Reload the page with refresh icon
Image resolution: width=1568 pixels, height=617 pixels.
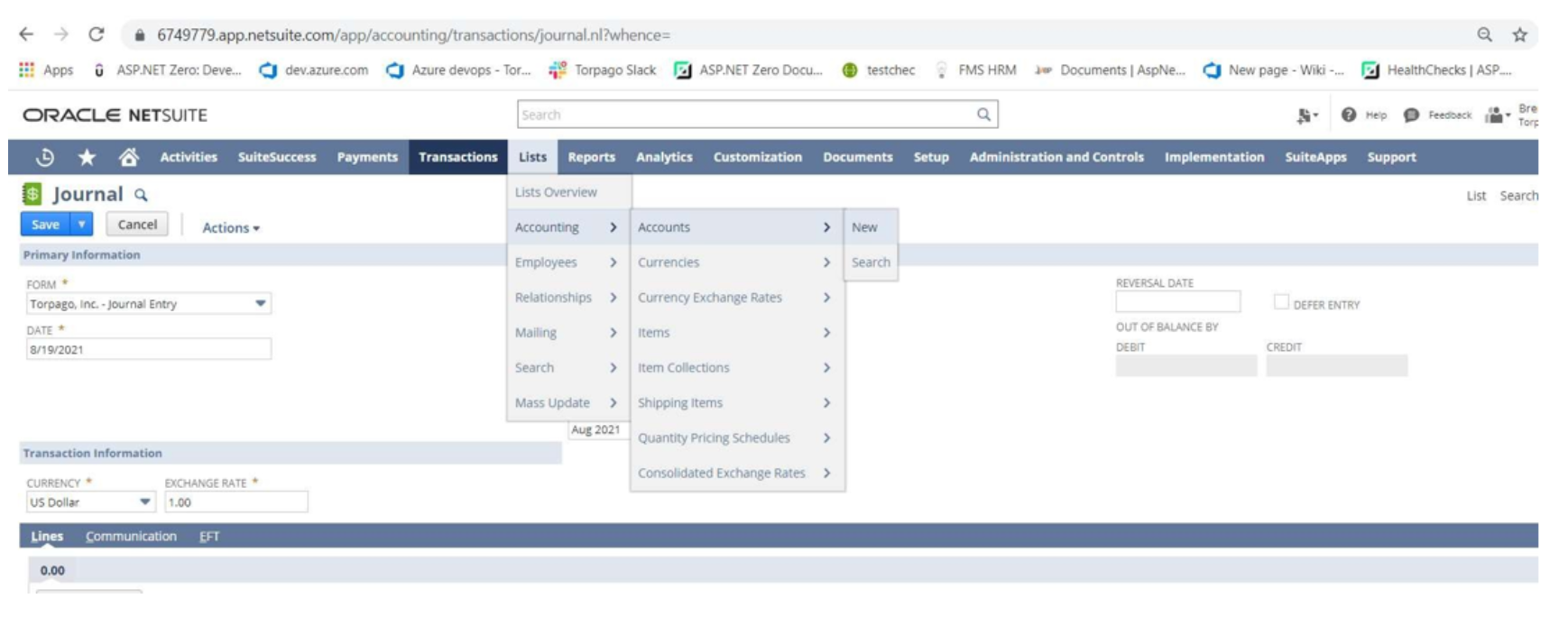click(96, 34)
